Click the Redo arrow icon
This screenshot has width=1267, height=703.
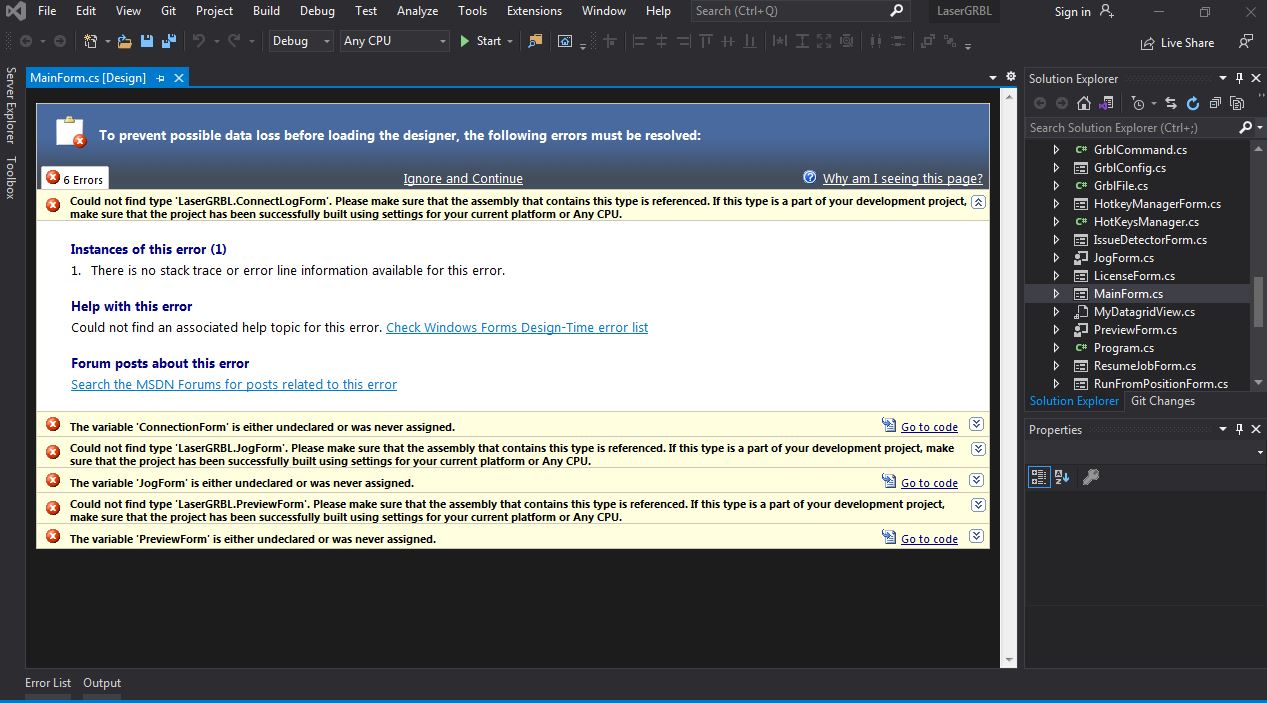234,41
